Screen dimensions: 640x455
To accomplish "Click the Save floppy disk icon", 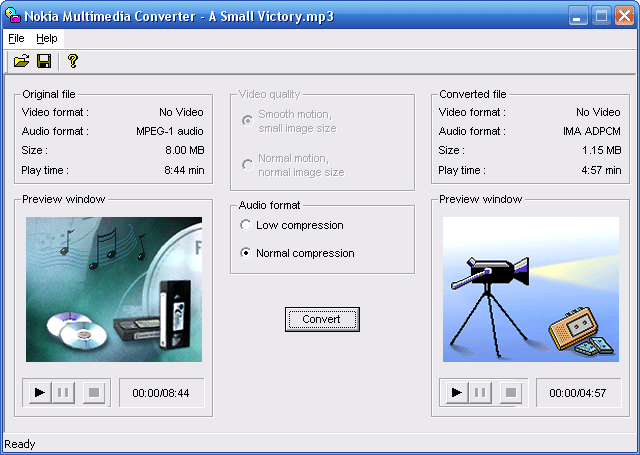I will (44, 62).
